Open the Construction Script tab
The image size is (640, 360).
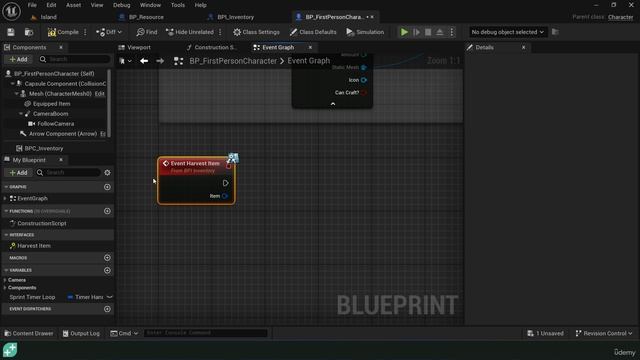pyautogui.click(x=216, y=47)
